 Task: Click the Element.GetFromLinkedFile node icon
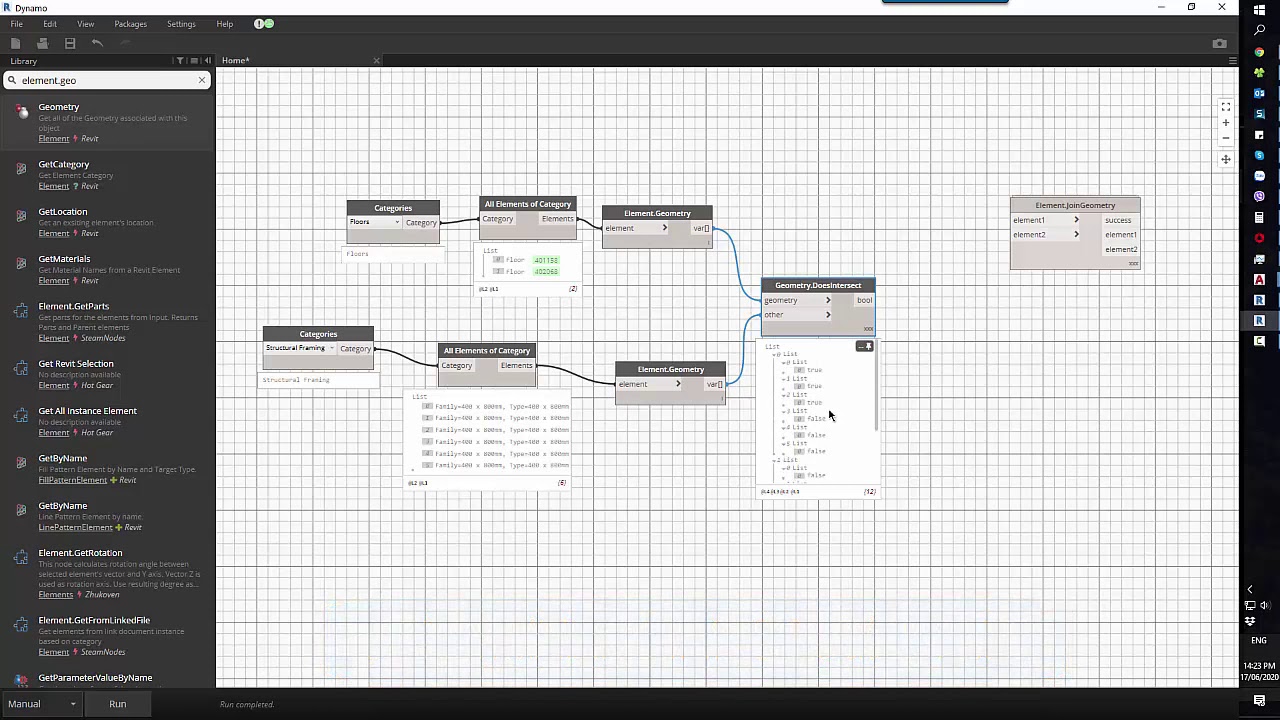[x=21, y=625]
